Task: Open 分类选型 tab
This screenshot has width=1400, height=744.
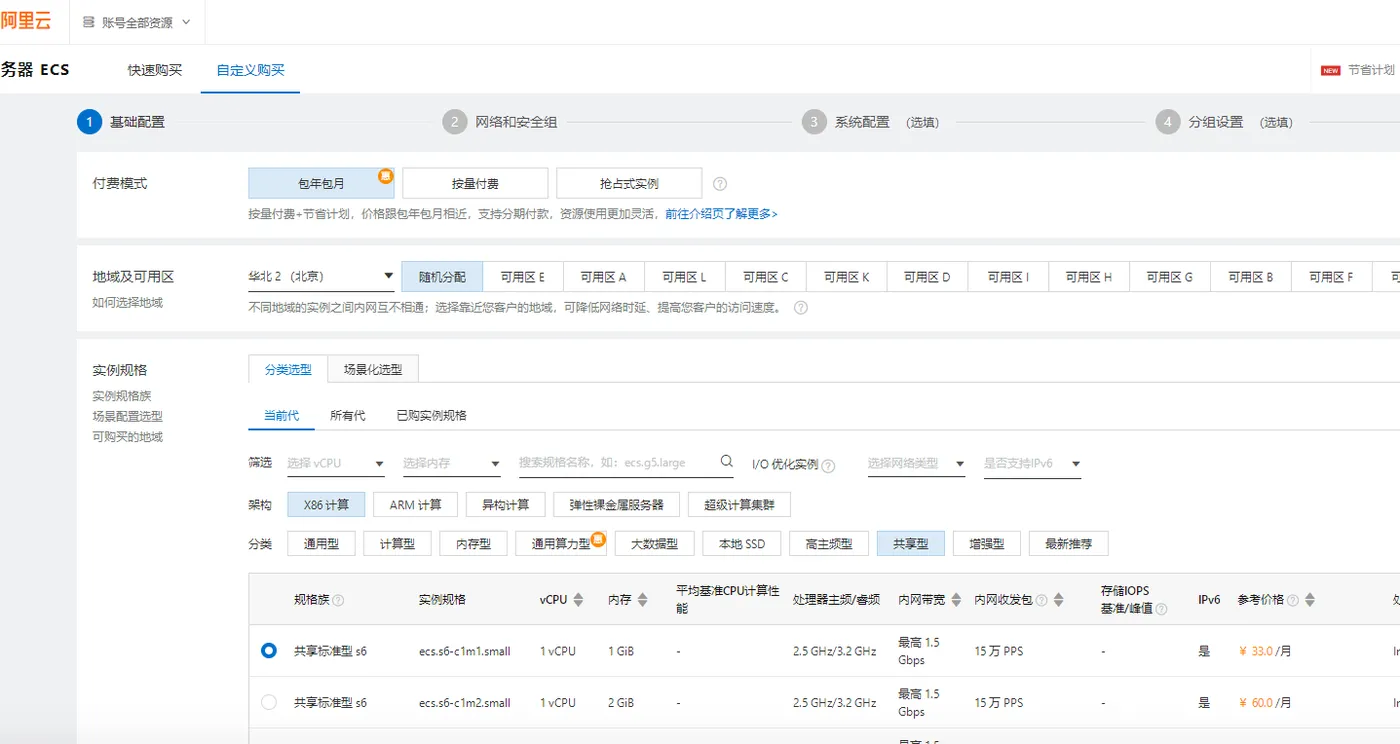Action: pos(288,369)
